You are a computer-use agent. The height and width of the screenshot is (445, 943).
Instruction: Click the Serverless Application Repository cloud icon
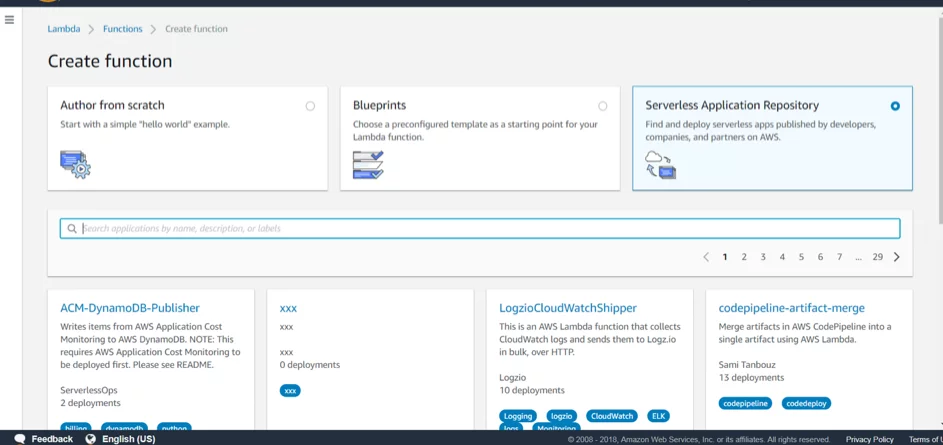(x=660, y=165)
